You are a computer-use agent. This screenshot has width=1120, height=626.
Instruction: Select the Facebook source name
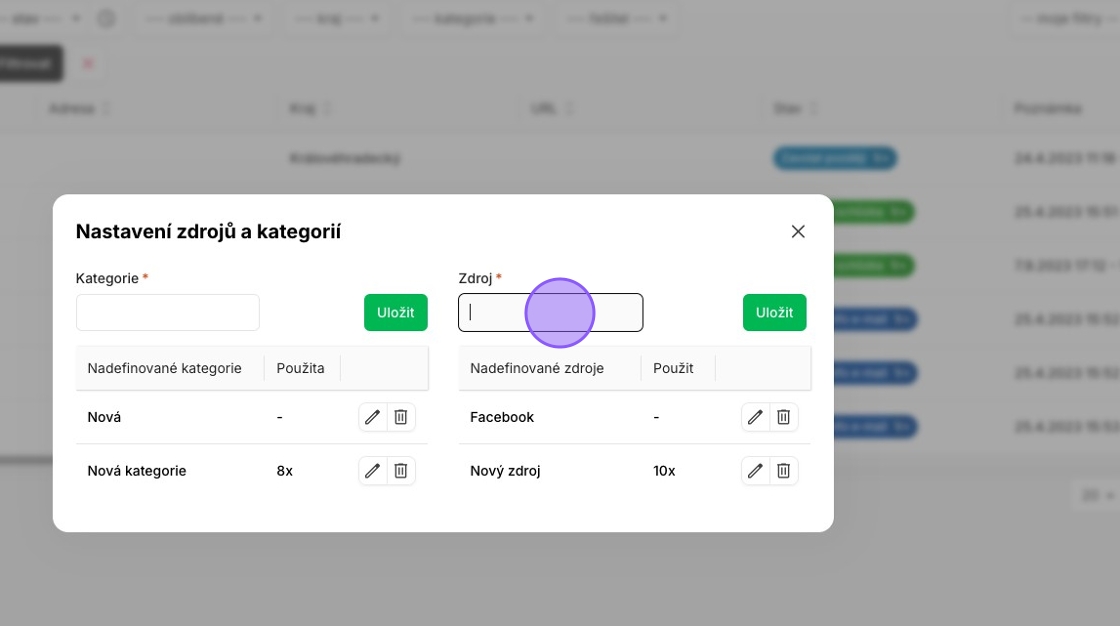(x=501, y=417)
